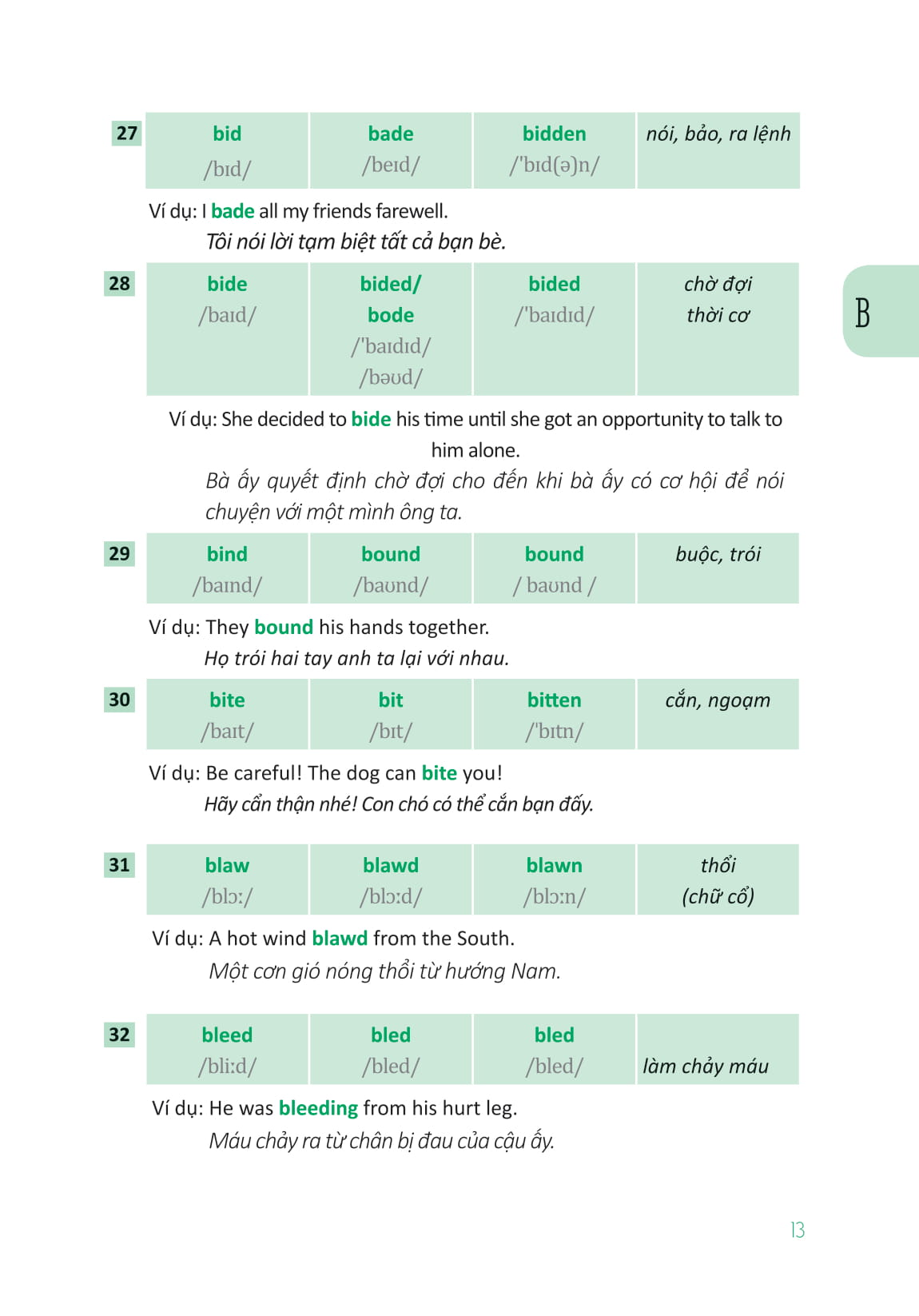The width and height of the screenshot is (919, 1316).
Task: Click entry number 28 label
Action: 119,283
